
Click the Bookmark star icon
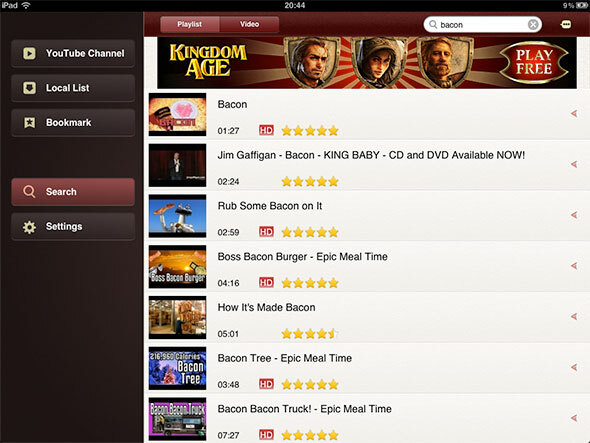[29, 123]
